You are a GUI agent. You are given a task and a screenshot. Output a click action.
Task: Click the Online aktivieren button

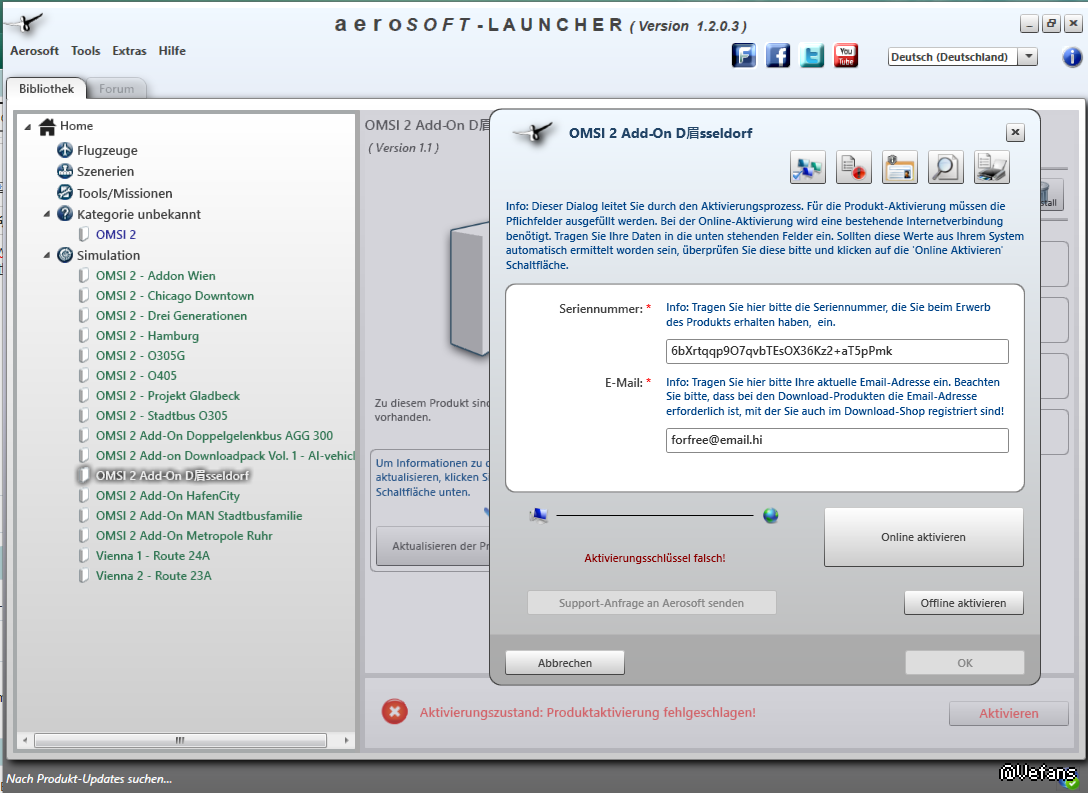tap(924, 537)
